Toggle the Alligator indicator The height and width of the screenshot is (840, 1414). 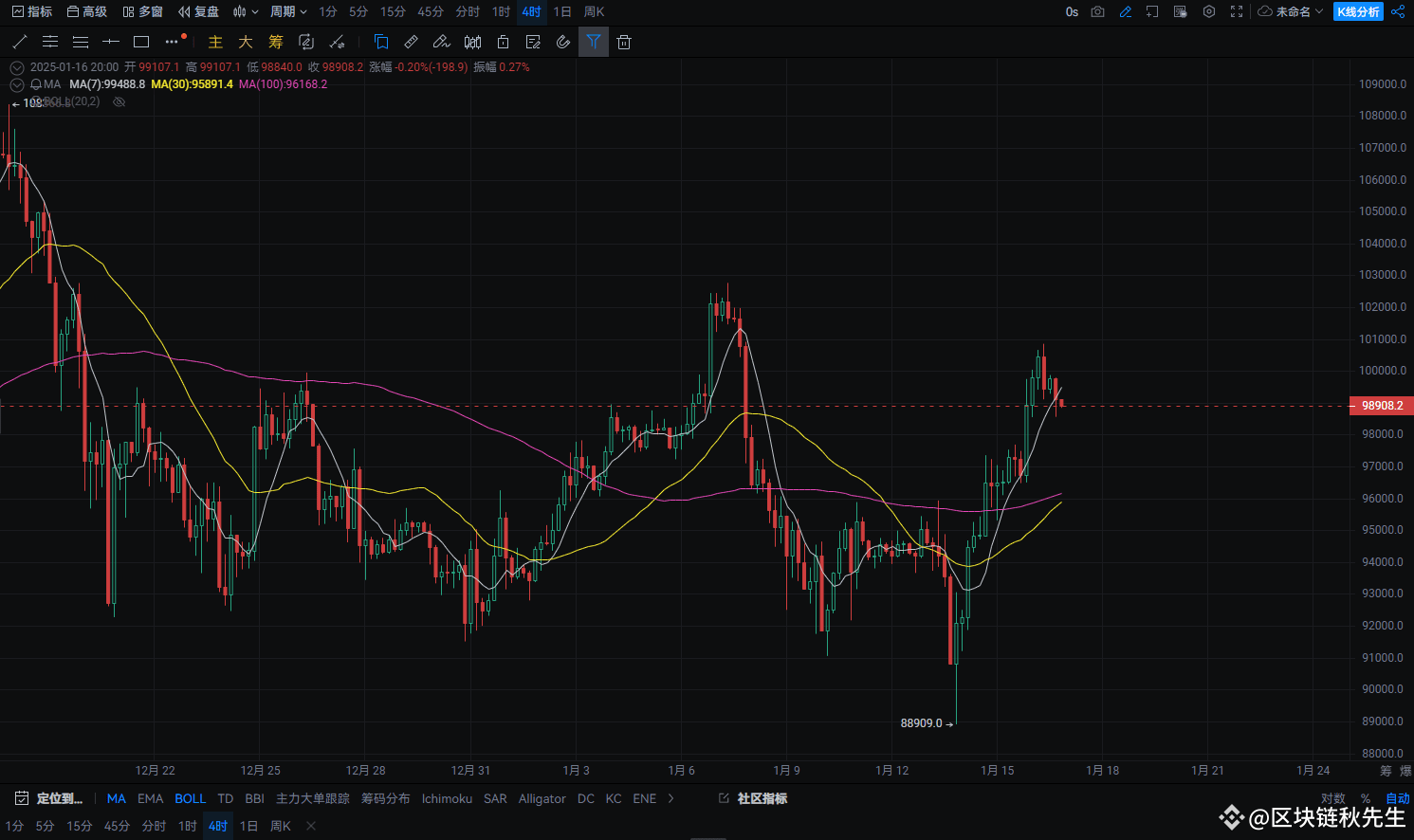[x=542, y=798]
